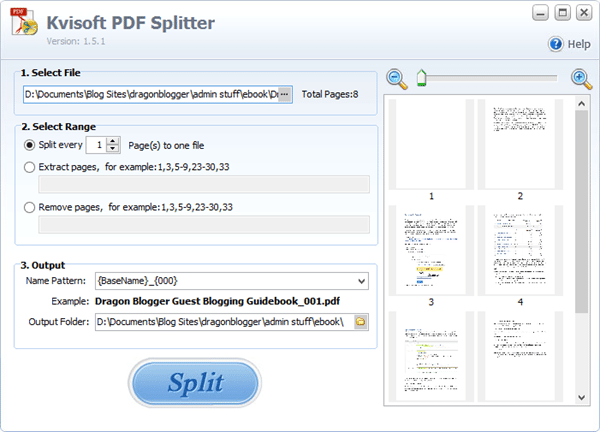Select the 'Extract pages' radio option
The image size is (600, 432).
point(29,167)
